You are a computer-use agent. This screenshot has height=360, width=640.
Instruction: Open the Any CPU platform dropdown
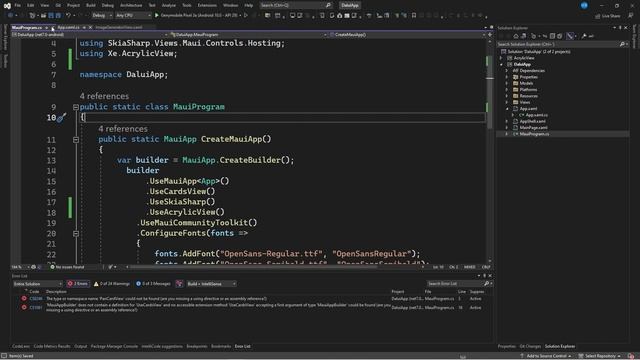133,16
